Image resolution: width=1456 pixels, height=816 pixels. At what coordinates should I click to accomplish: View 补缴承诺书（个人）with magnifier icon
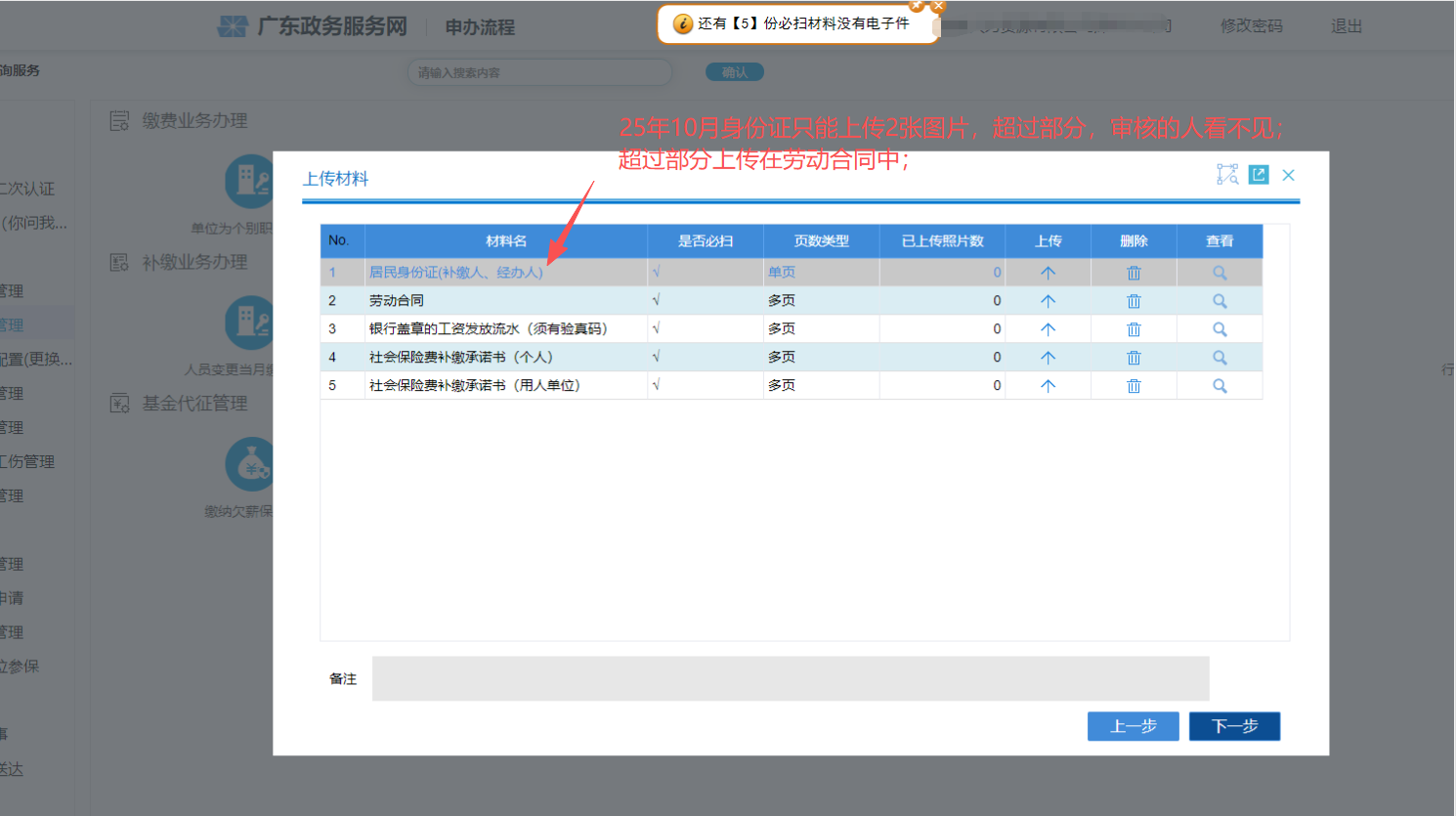tap(1220, 358)
